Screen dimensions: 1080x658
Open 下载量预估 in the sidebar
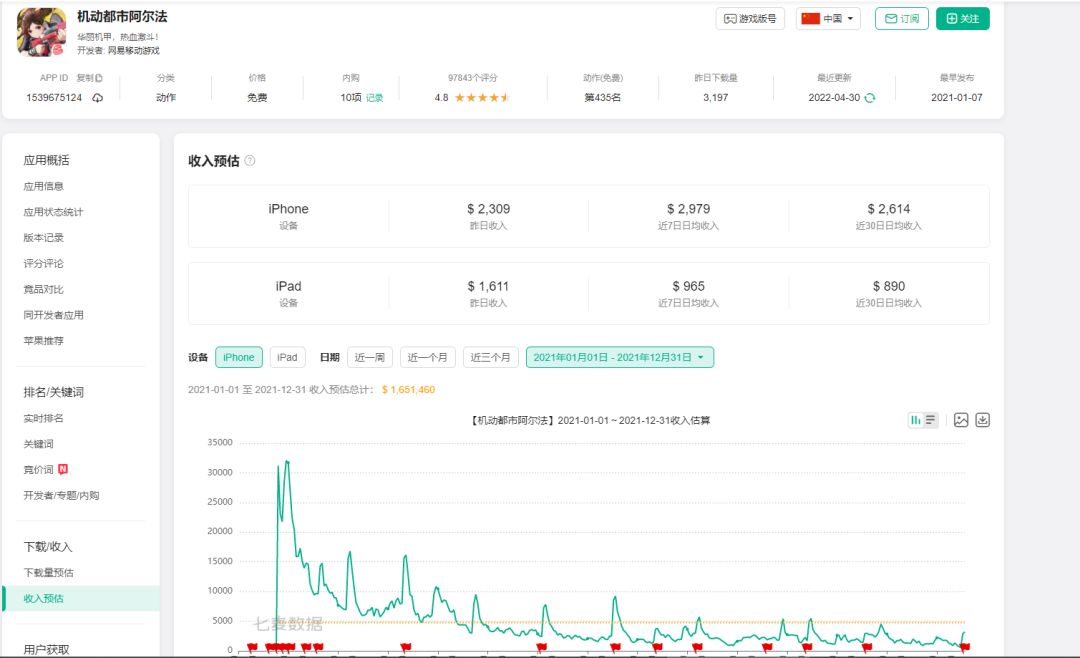[x=48, y=573]
